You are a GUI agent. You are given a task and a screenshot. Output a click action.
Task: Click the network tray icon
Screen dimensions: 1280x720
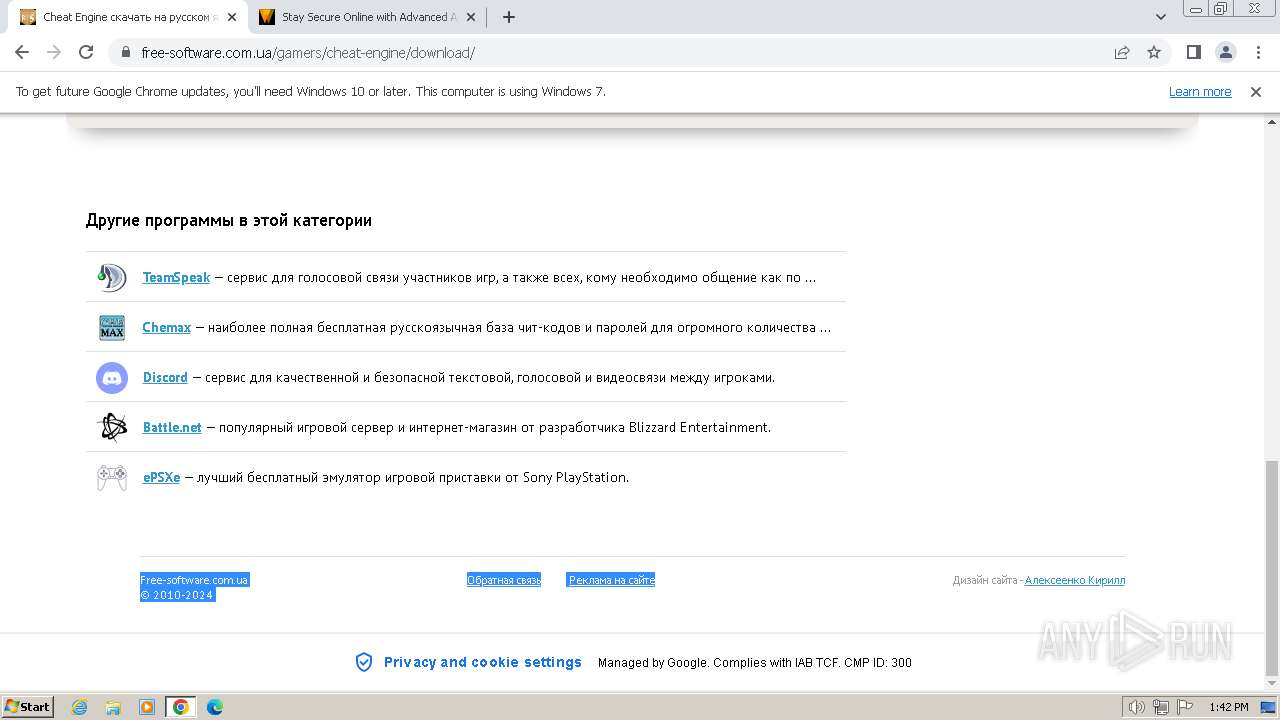tap(1161, 707)
